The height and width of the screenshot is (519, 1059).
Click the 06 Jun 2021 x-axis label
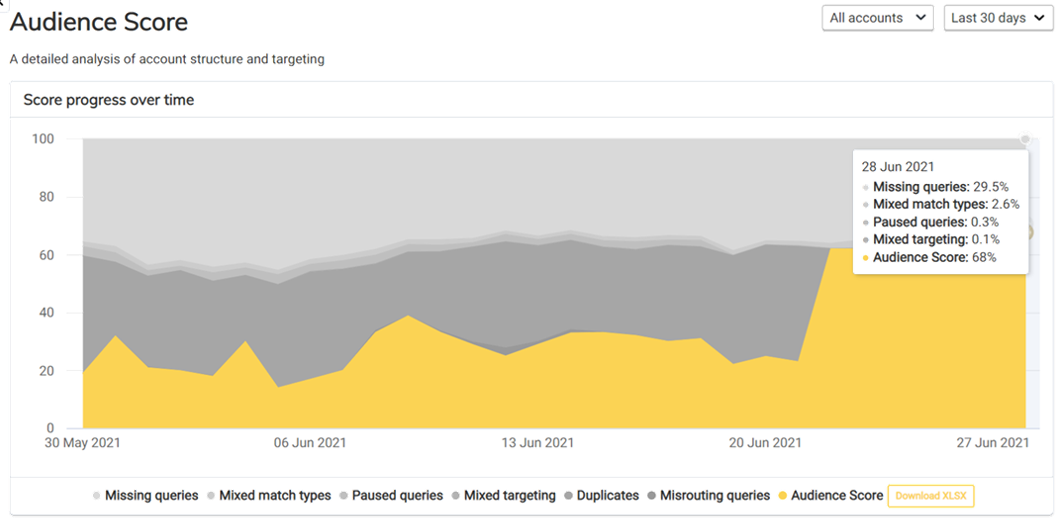[310, 443]
